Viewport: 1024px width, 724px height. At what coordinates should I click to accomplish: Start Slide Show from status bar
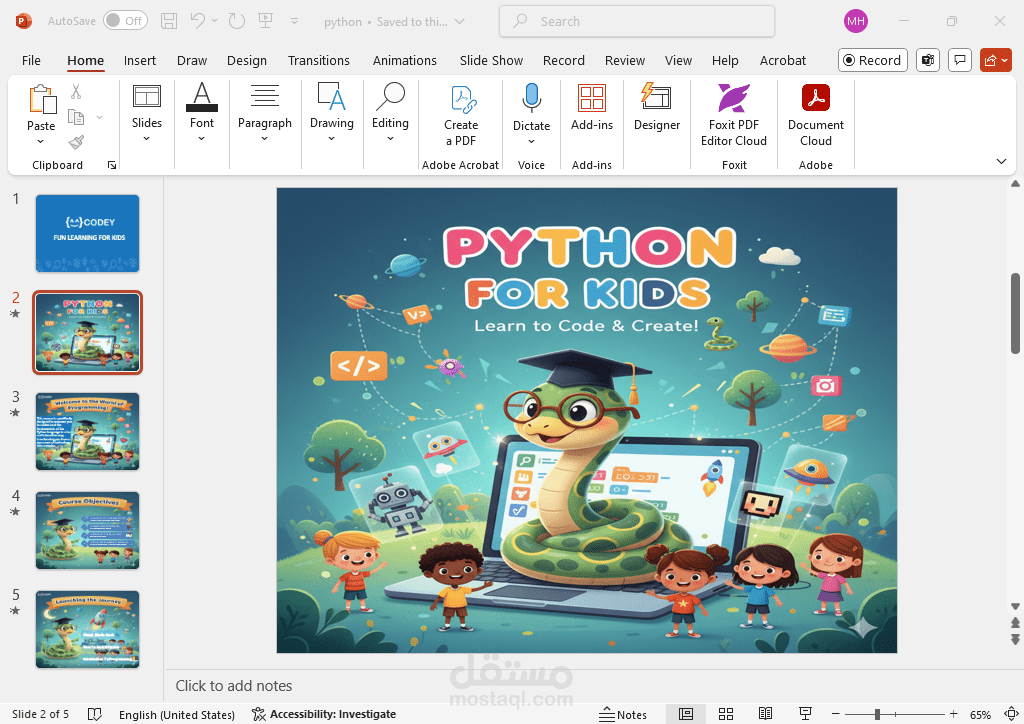click(x=805, y=714)
